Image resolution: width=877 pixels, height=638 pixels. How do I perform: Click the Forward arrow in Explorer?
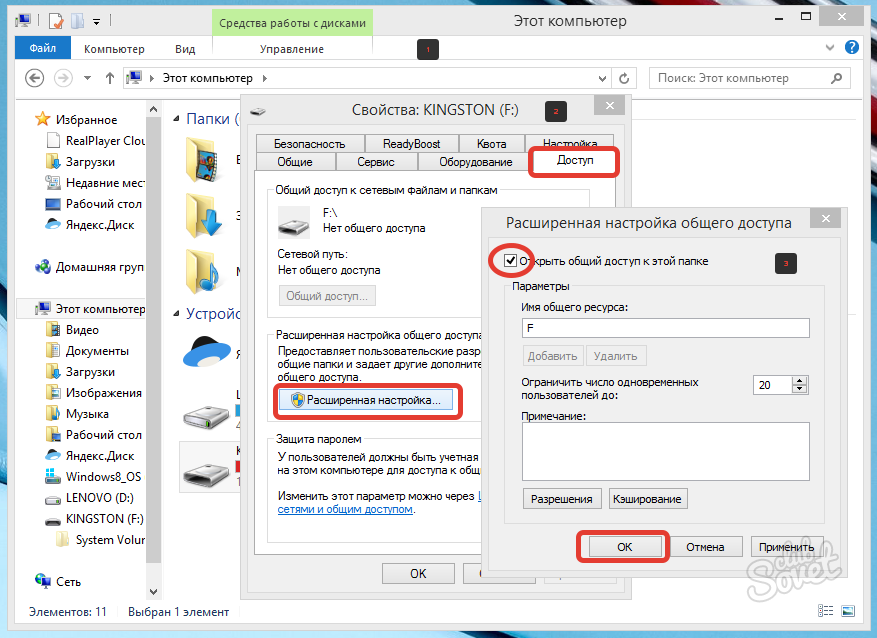pyautogui.click(x=63, y=78)
